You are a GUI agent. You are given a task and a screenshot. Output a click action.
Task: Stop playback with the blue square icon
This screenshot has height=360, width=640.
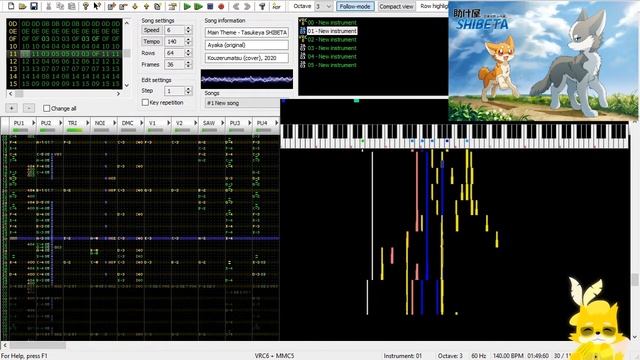tap(210, 6)
